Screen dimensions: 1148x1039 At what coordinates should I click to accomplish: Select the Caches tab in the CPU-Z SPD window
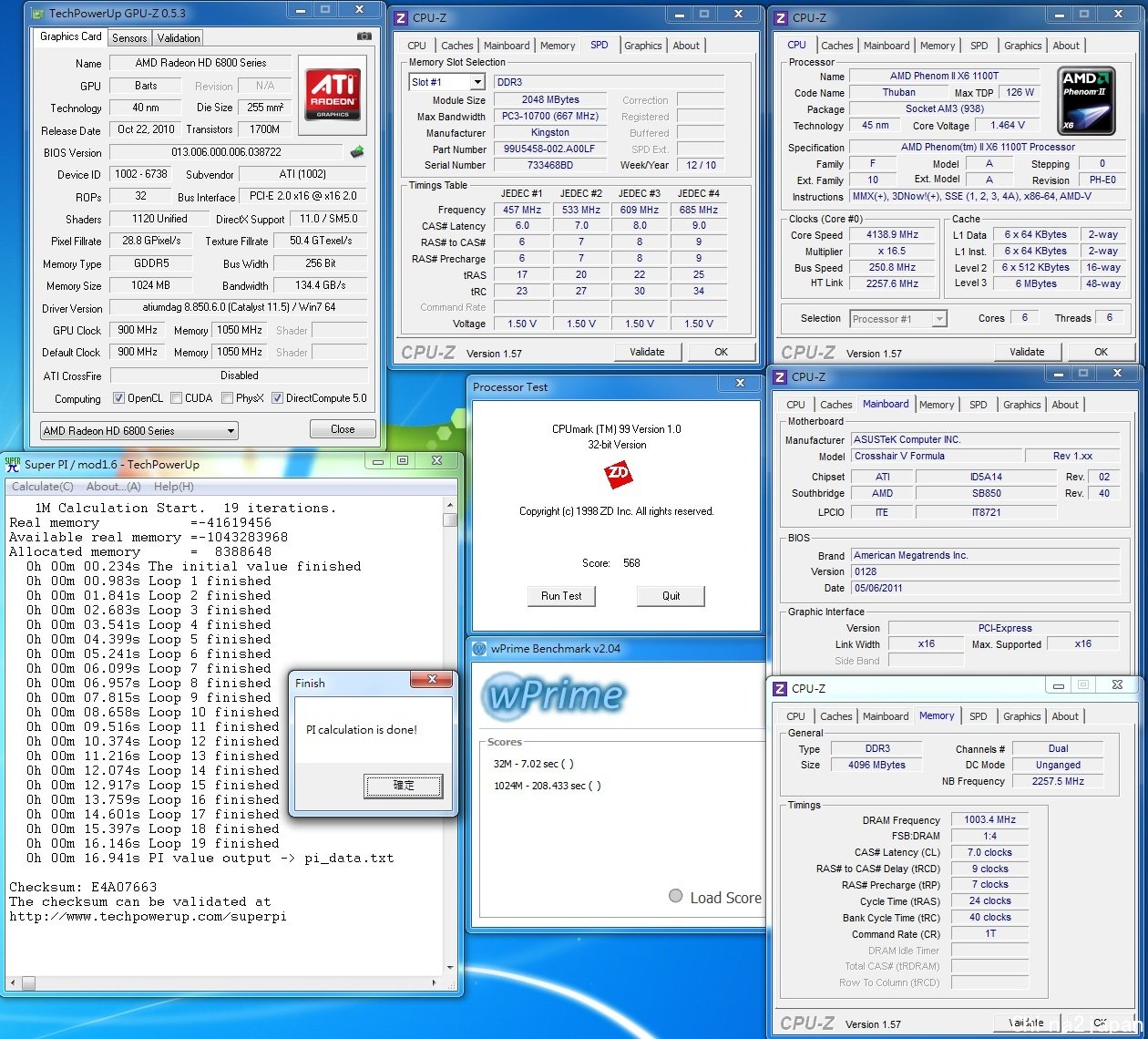(x=457, y=46)
